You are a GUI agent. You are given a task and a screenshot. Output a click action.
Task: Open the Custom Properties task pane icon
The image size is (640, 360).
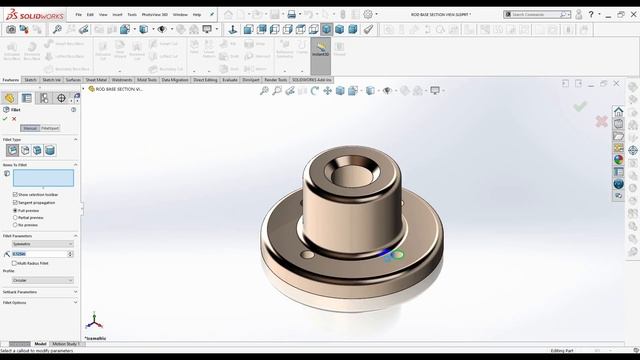618,172
